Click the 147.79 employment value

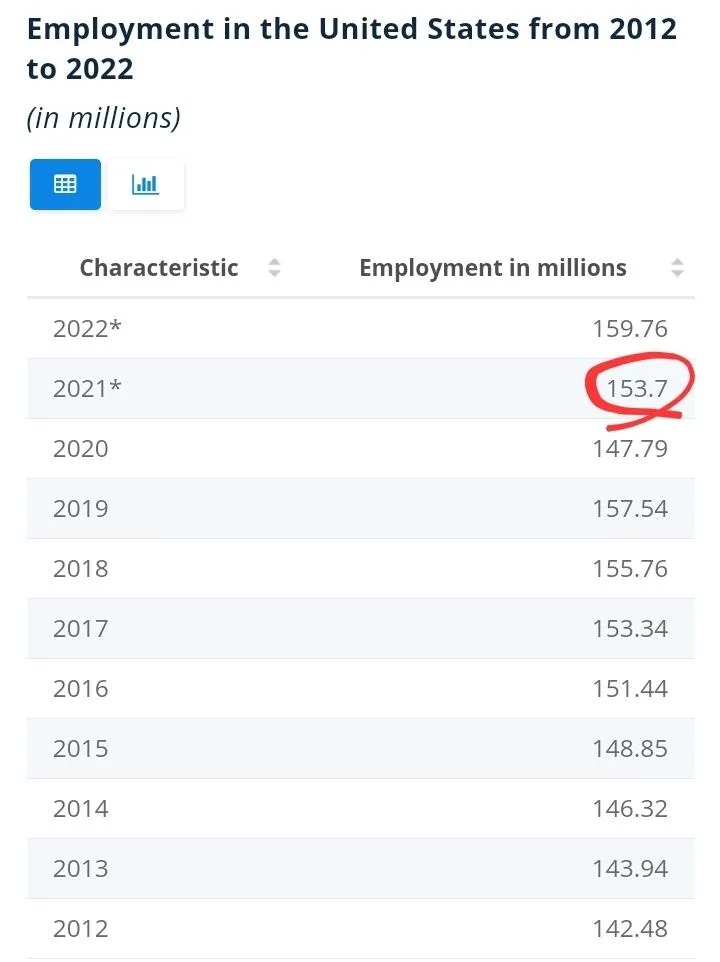click(629, 449)
